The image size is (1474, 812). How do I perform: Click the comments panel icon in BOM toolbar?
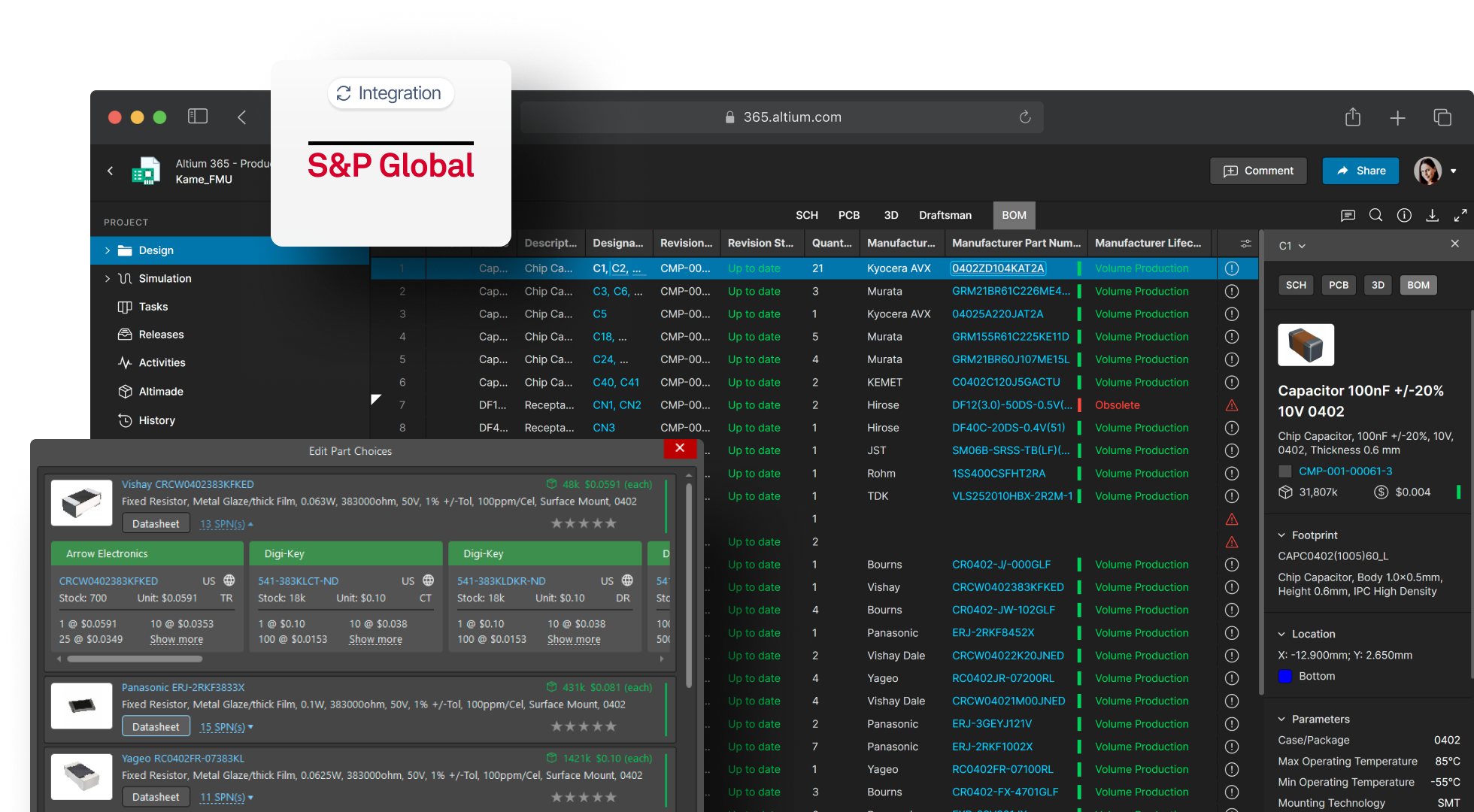[x=1348, y=216]
